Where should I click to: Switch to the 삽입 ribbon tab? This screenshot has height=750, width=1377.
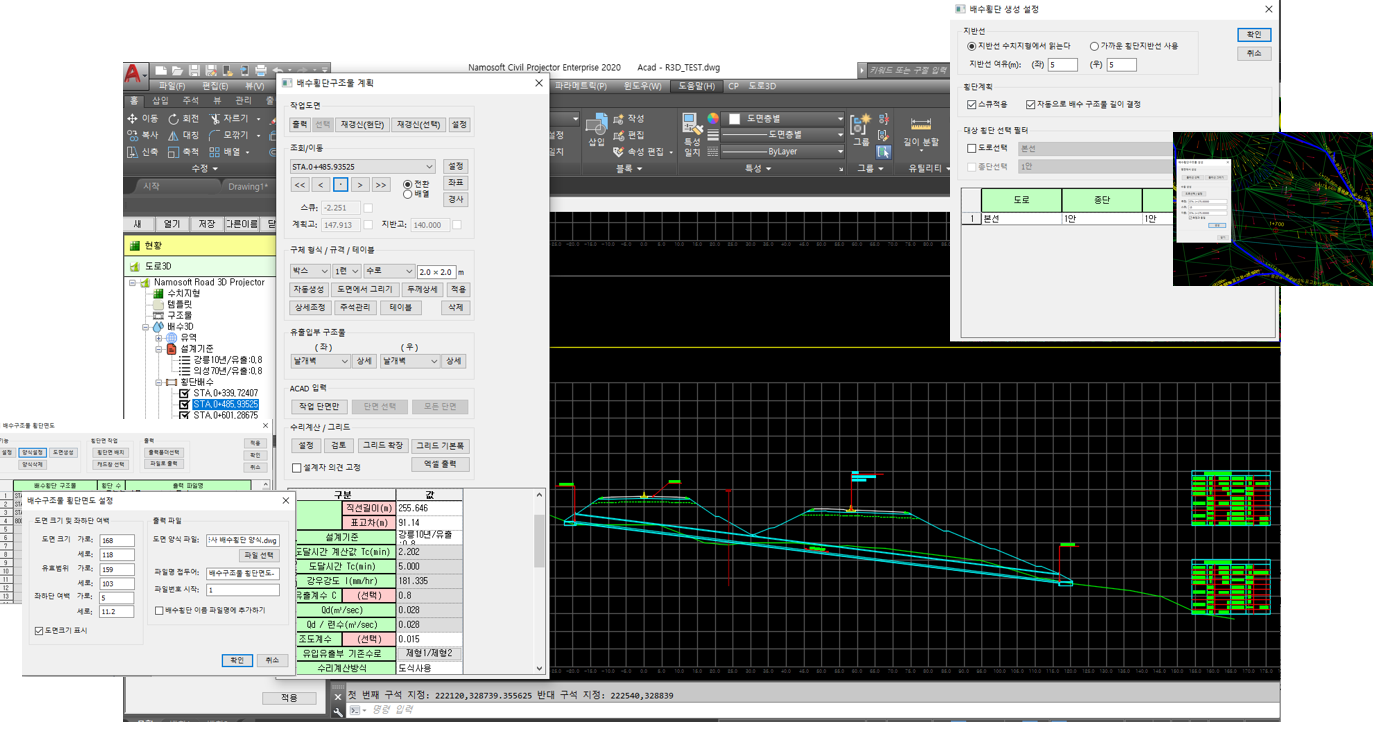point(160,101)
